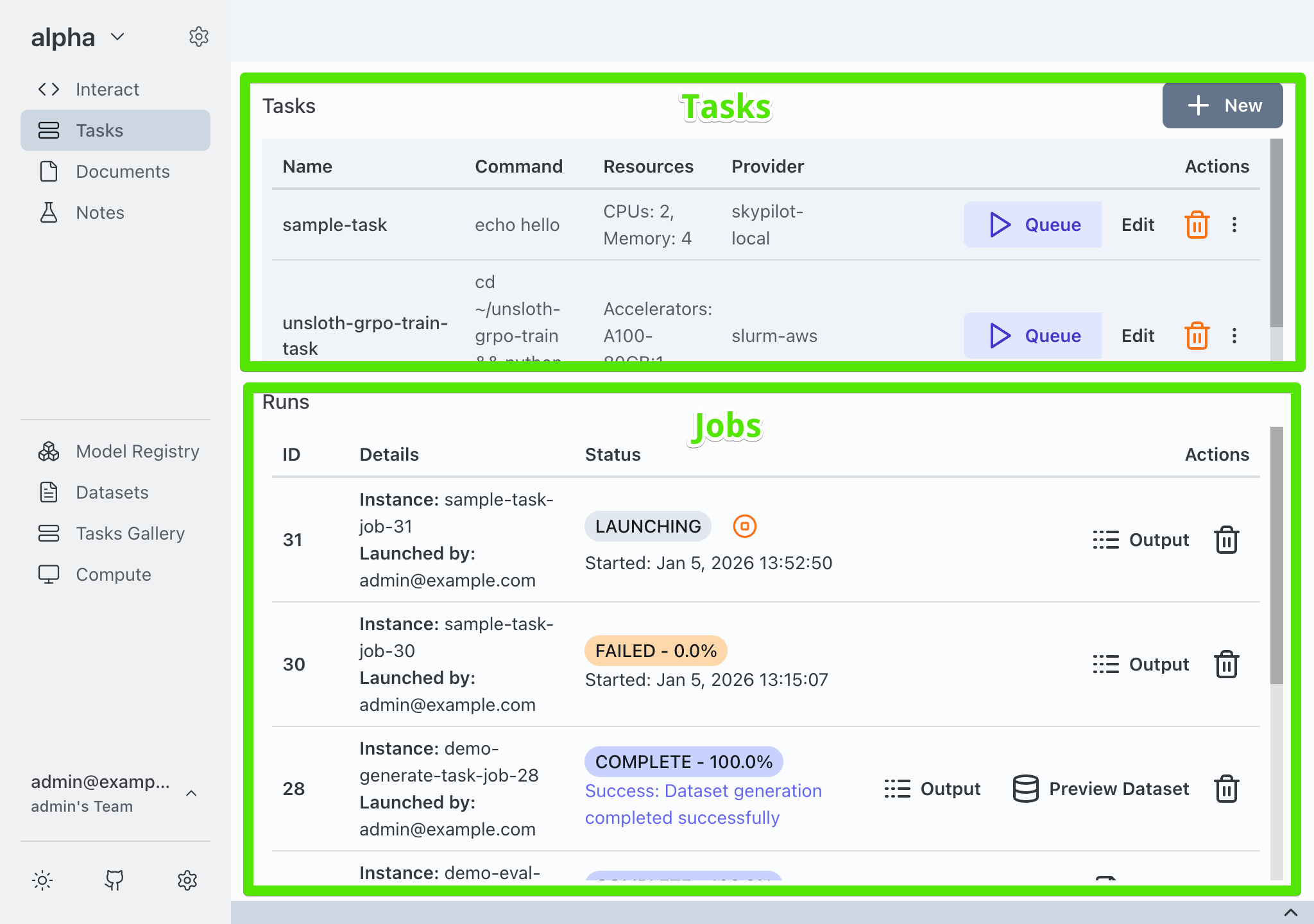
Task: Toggle the light theme sun icon
Action: pyautogui.click(x=42, y=880)
